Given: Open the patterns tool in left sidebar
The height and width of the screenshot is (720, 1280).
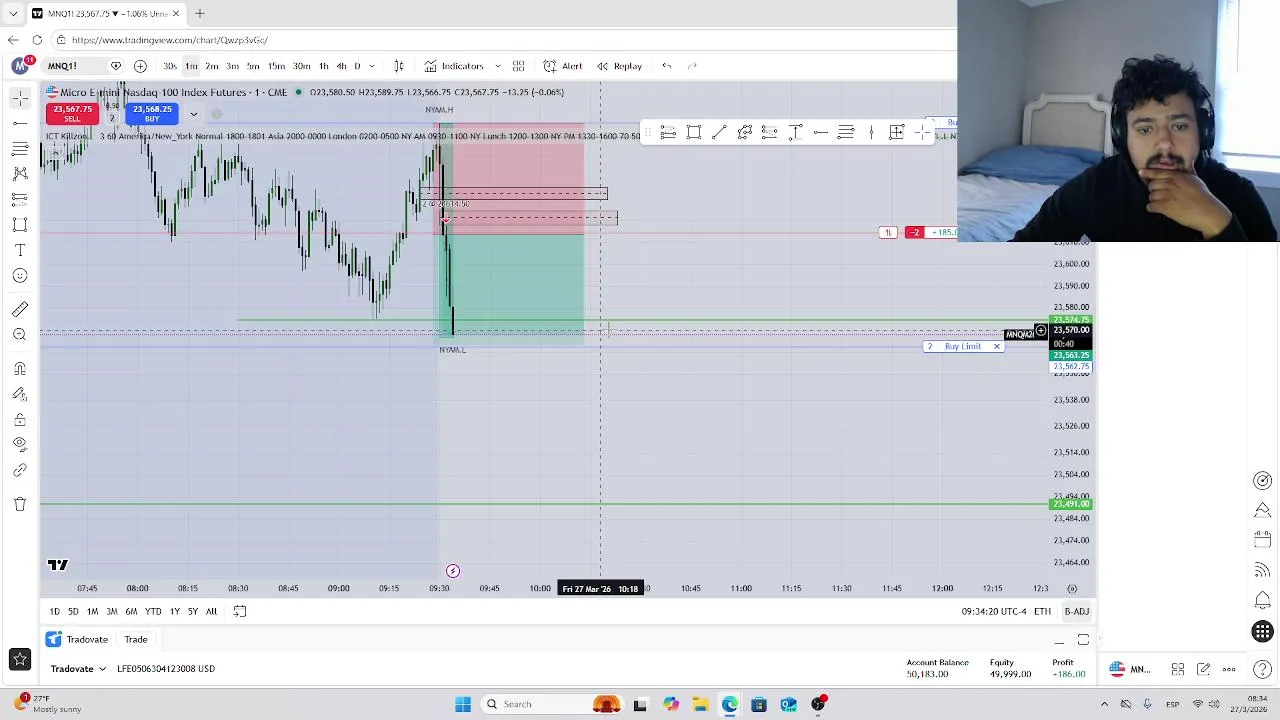Looking at the screenshot, I should [x=20, y=174].
